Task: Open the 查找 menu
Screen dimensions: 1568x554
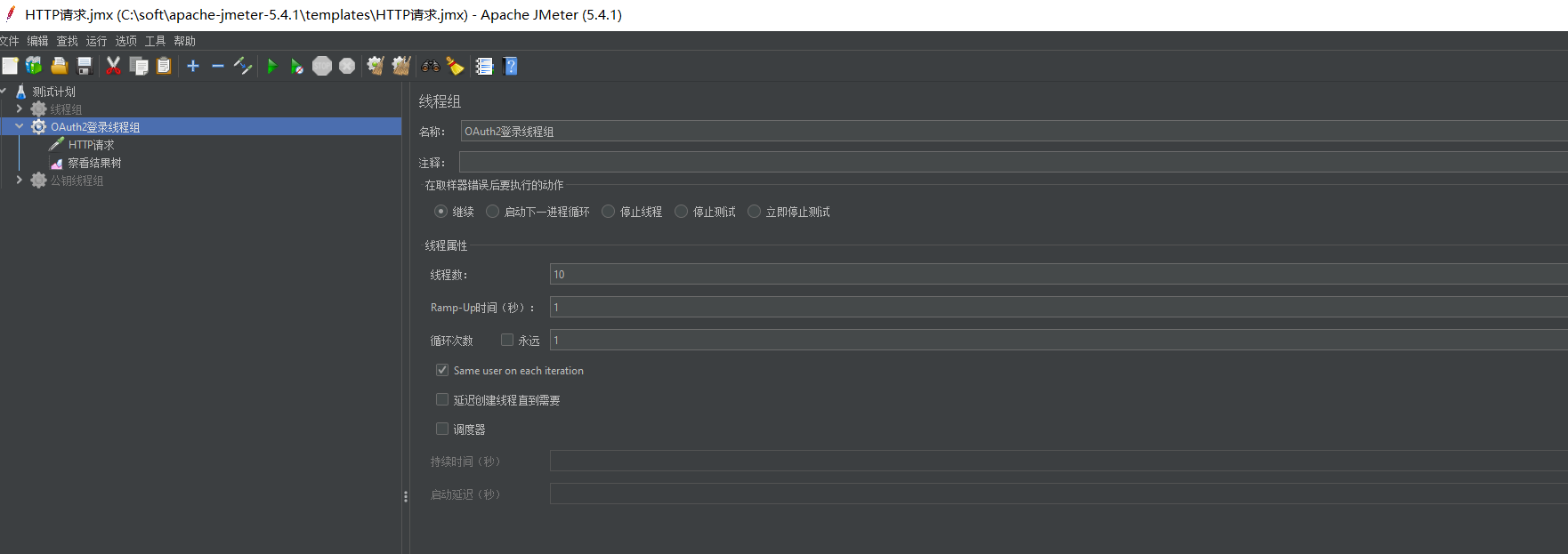Action: click(x=67, y=41)
